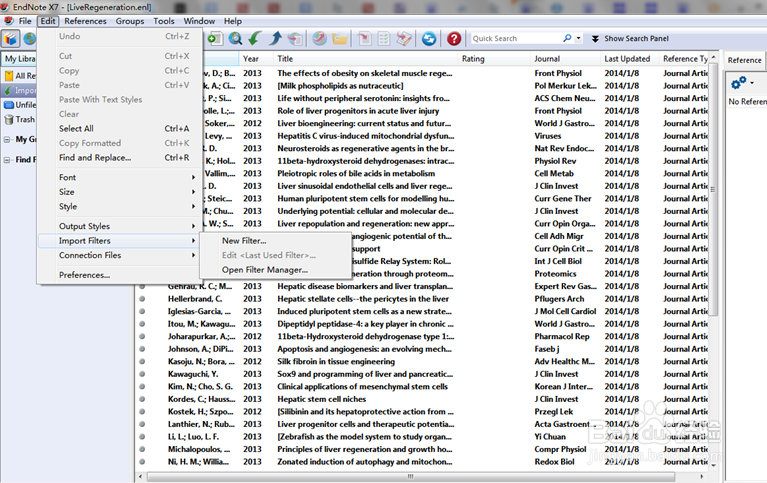767x483 pixels.
Task: Click the Import green arrow icon
Action: 255,39
